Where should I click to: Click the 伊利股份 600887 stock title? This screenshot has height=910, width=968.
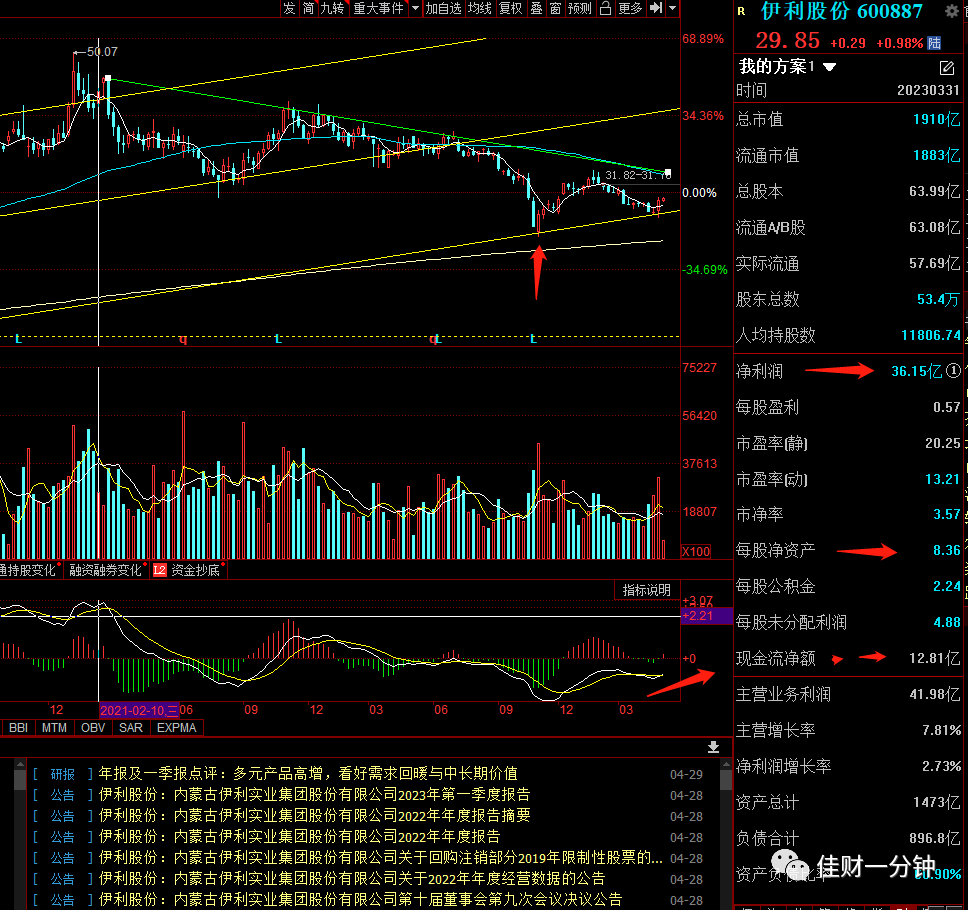842,11
